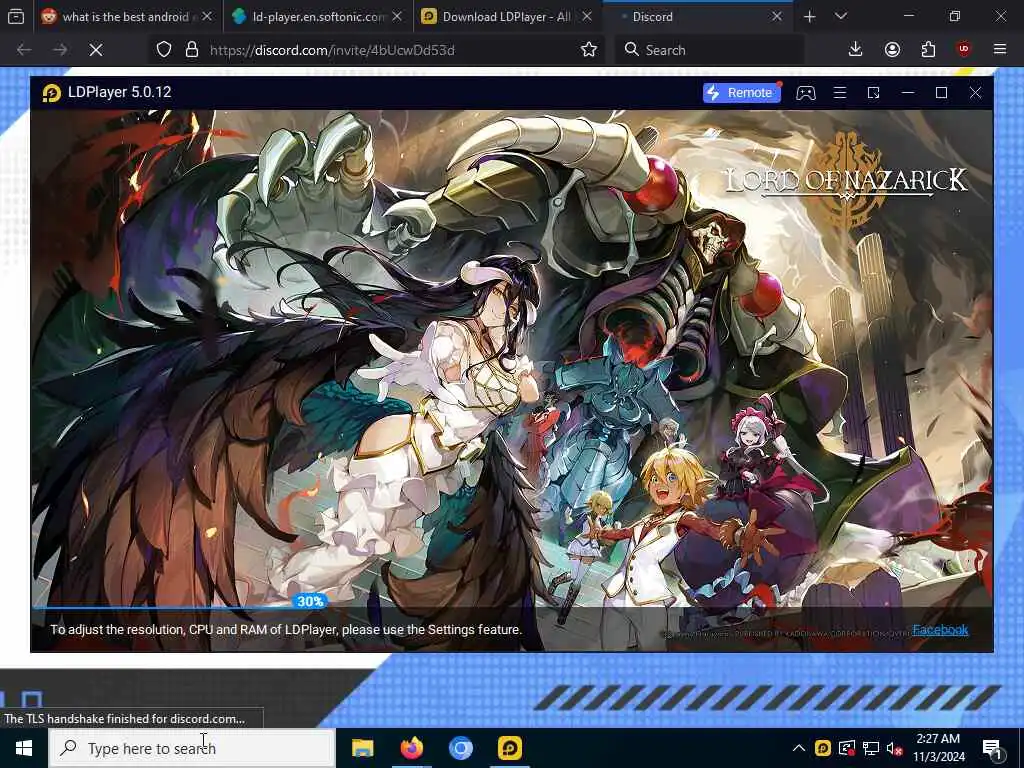Click the LDPlayer logo in title bar

(x=52, y=93)
